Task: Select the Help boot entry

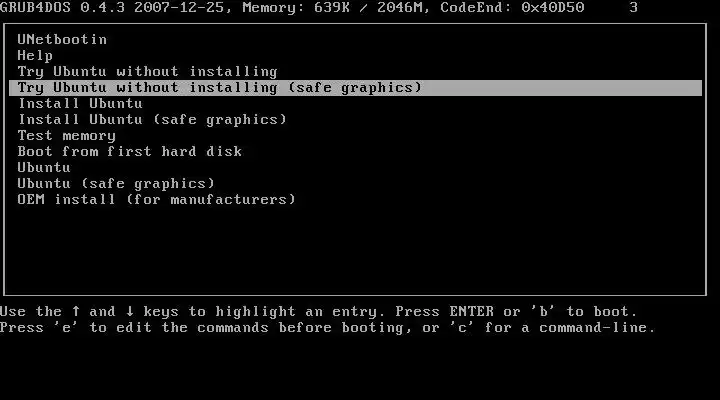Action: coord(35,56)
